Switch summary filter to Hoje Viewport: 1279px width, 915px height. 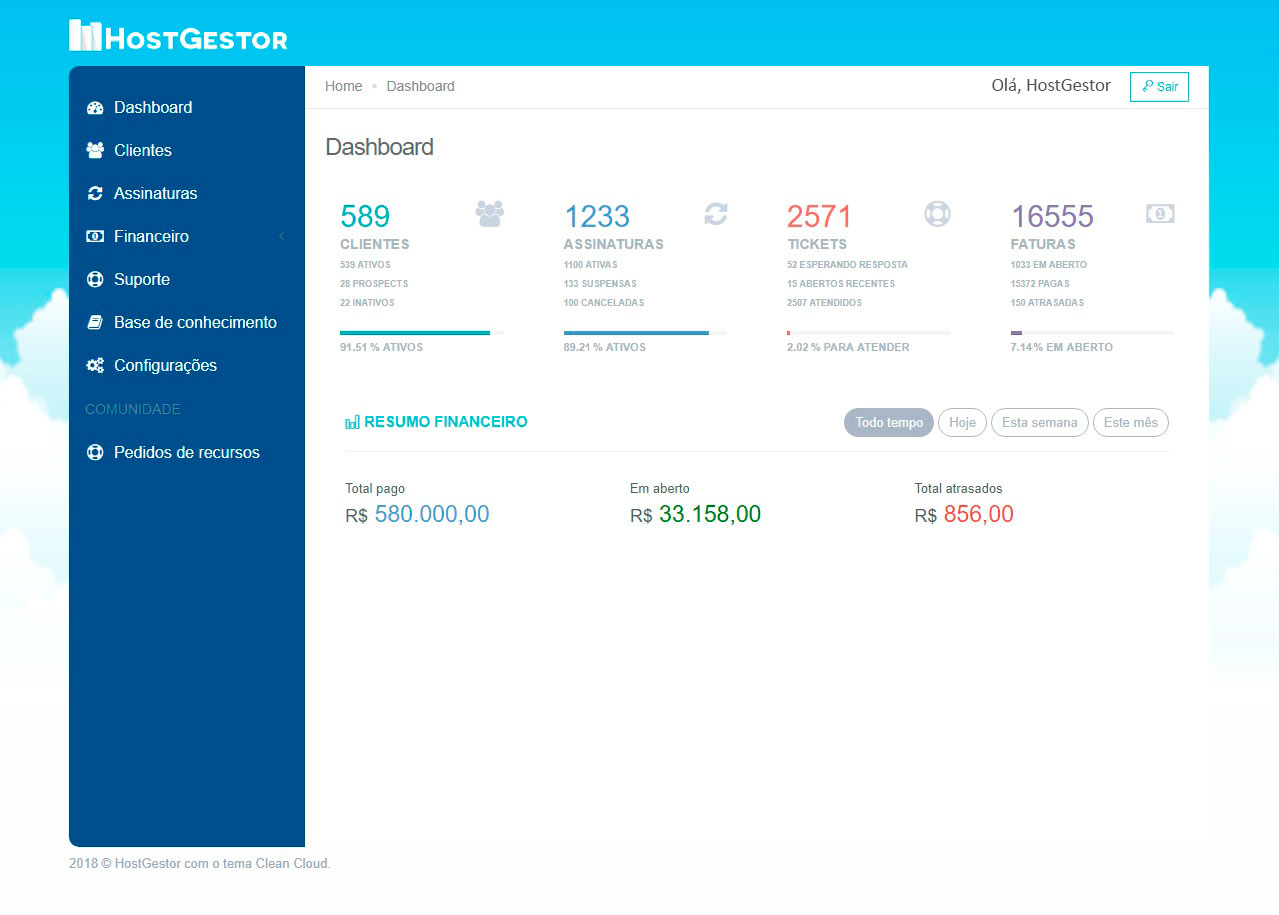(x=962, y=423)
